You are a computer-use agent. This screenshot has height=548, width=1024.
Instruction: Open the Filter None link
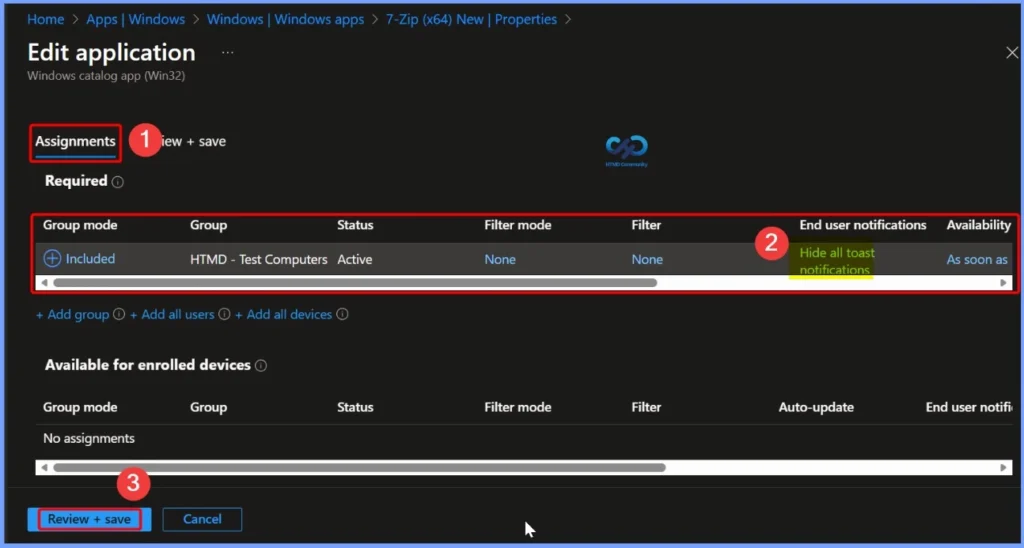pyautogui.click(x=647, y=259)
